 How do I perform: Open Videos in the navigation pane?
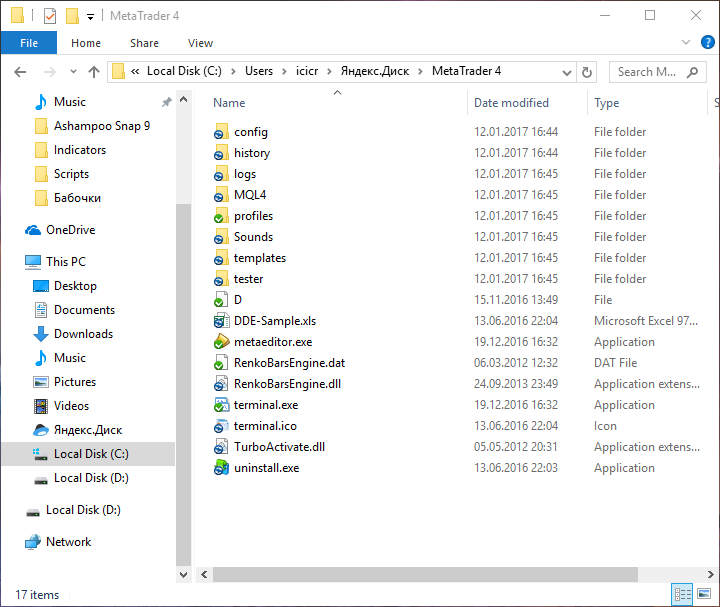tap(71, 406)
